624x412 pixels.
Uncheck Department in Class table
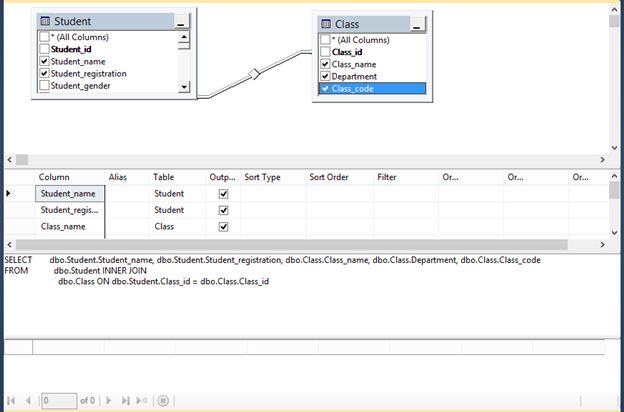(x=325, y=76)
